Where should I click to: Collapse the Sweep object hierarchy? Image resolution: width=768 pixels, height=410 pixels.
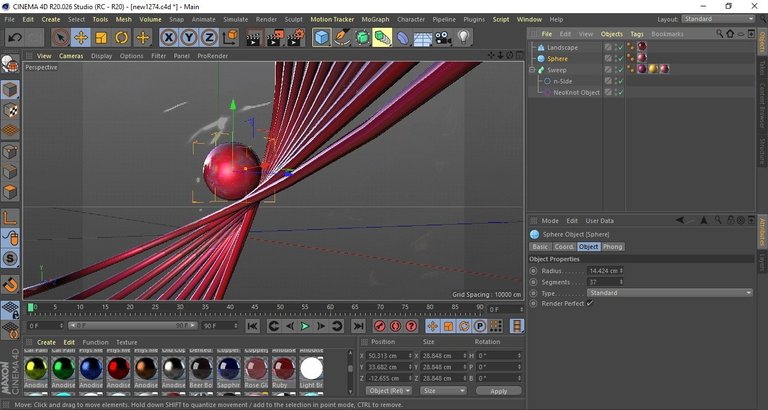(532, 70)
